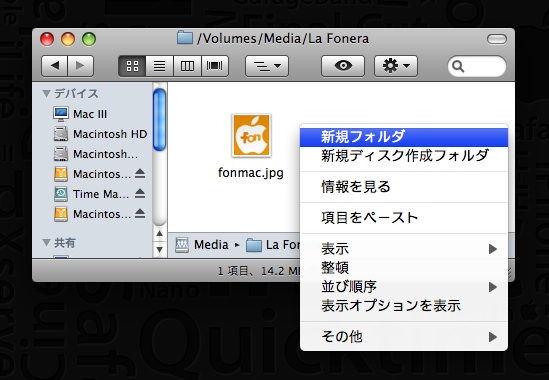Switch to Cover Flow view
Screen dimensions: 549x380
[x=215, y=65]
